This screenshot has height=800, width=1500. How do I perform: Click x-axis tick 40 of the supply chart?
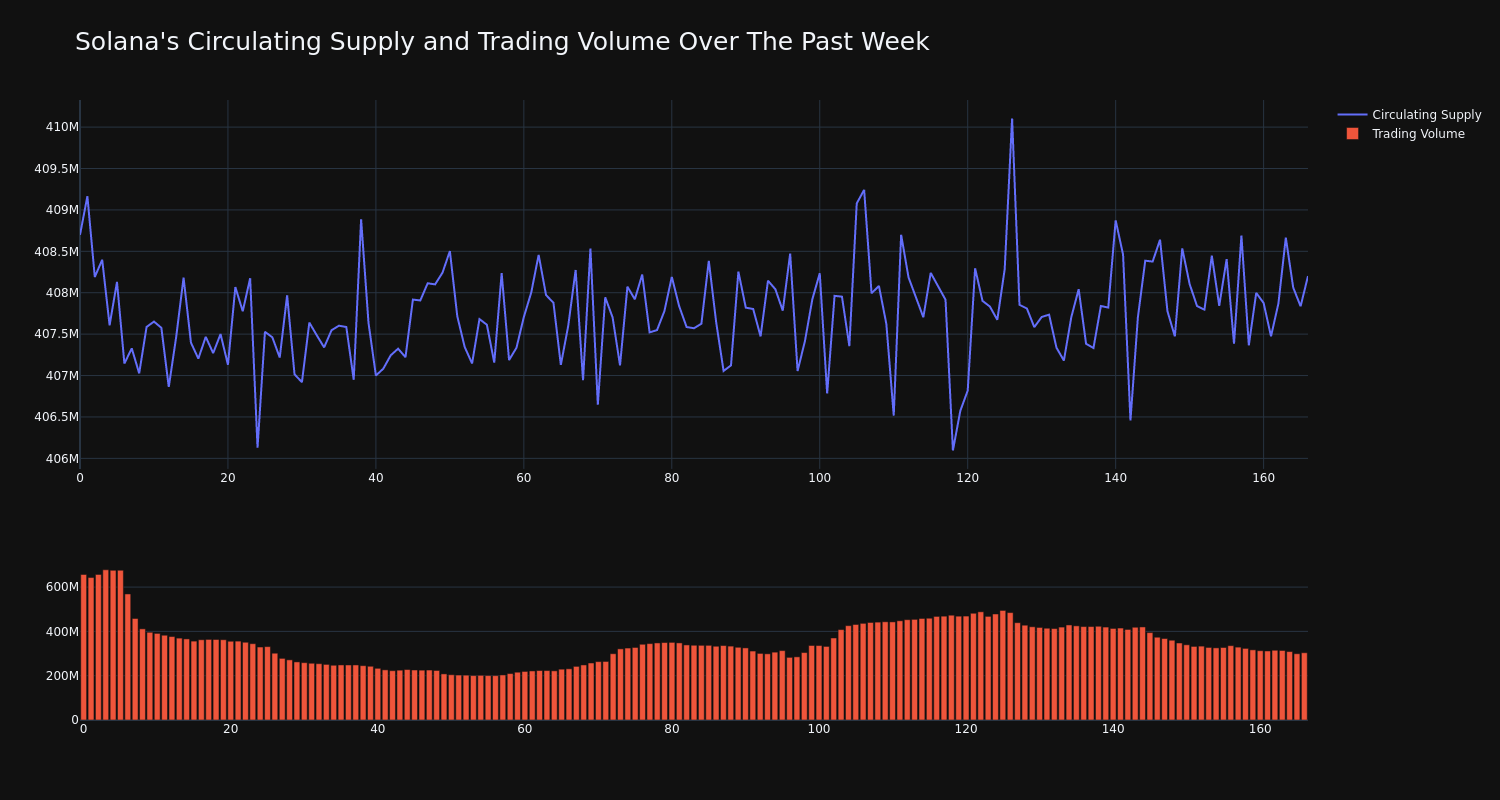(376, 478)
